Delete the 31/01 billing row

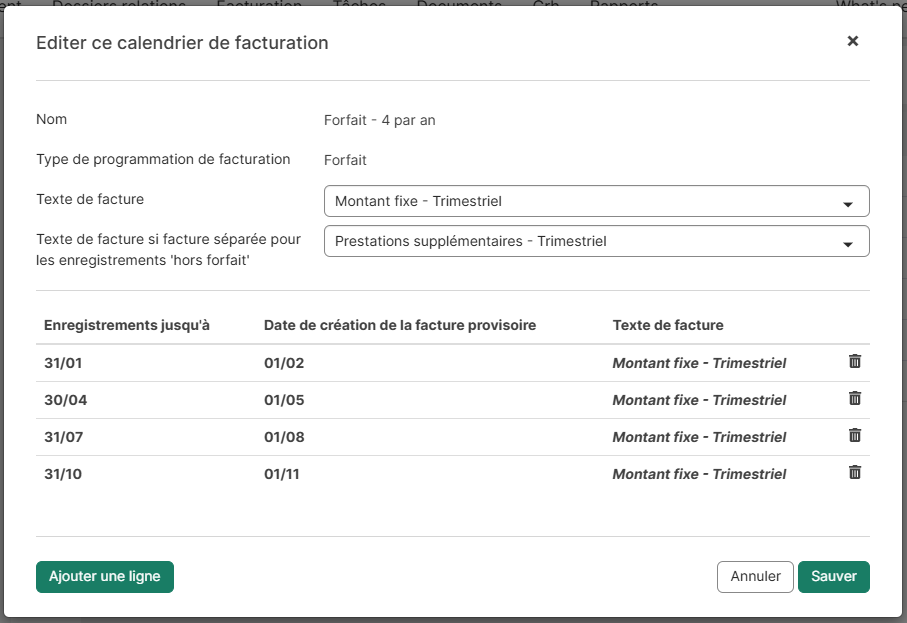point(854,362)
